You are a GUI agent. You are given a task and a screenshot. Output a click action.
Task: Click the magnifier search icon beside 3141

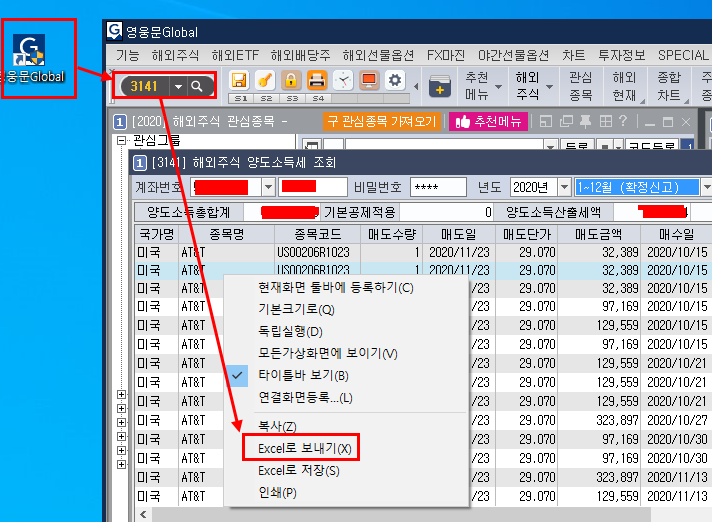tap(197, 86)
